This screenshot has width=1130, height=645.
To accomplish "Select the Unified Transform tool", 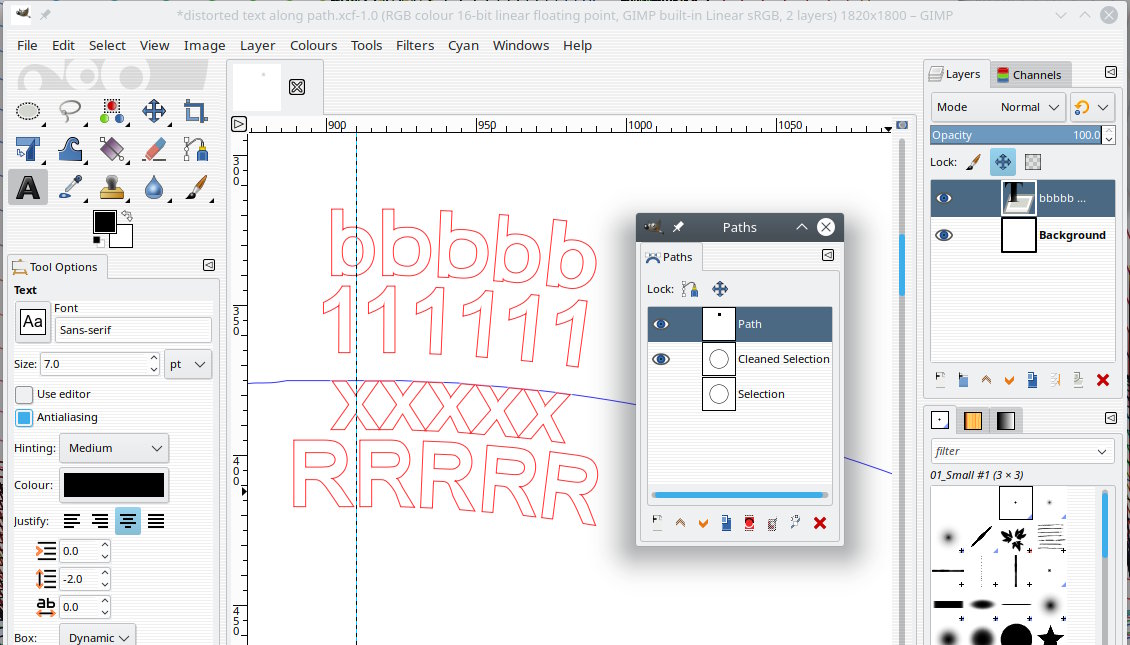I will [28, 150].
